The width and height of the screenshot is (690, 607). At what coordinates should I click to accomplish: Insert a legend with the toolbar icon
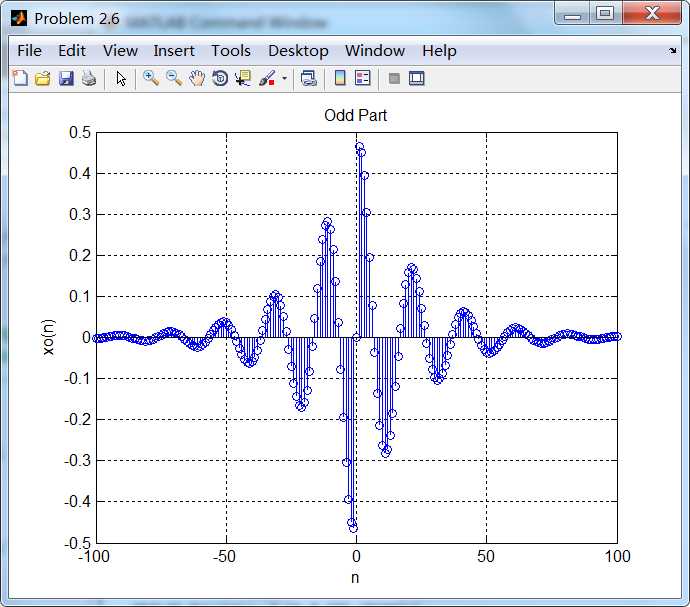(x=363, y=78)
